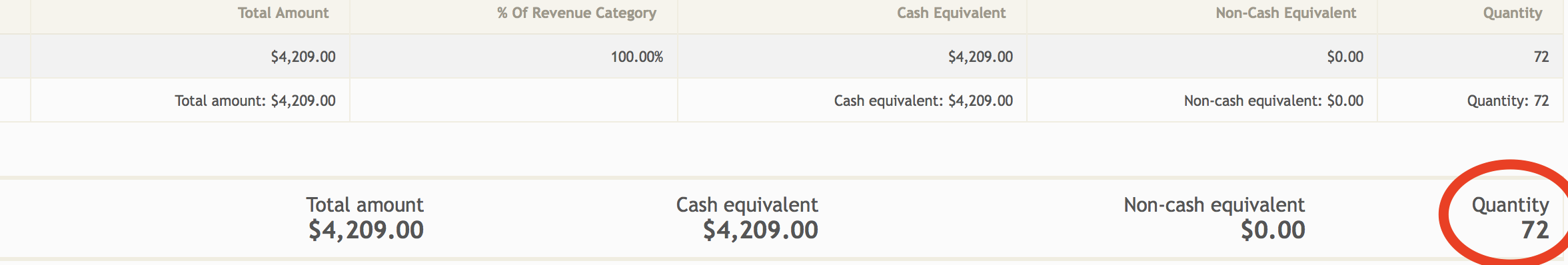
Task: Click the circled Quantity 72 summary
Action: (1510, 218)
